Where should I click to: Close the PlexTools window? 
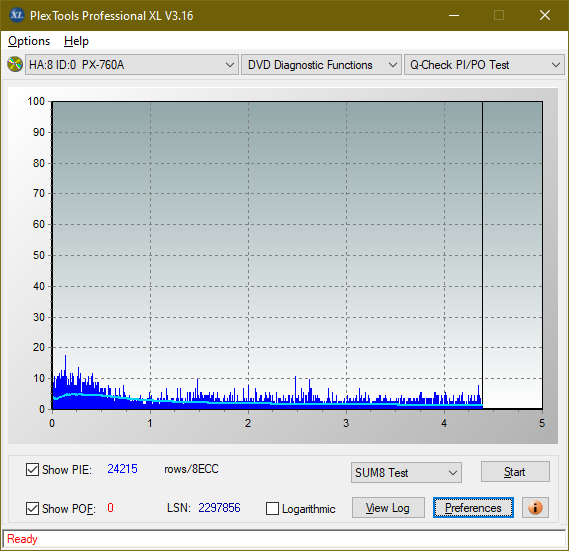pos(545,15)
